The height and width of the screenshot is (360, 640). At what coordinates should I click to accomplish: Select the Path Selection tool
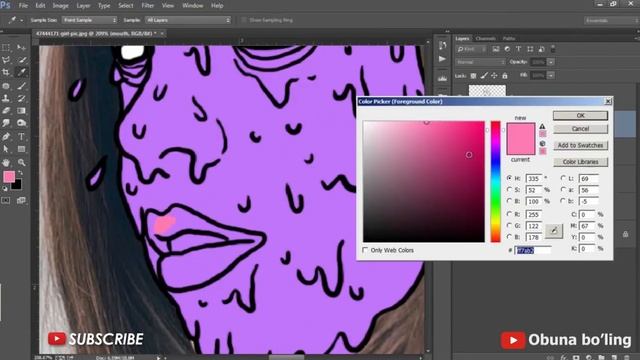(x=6, y=149)
